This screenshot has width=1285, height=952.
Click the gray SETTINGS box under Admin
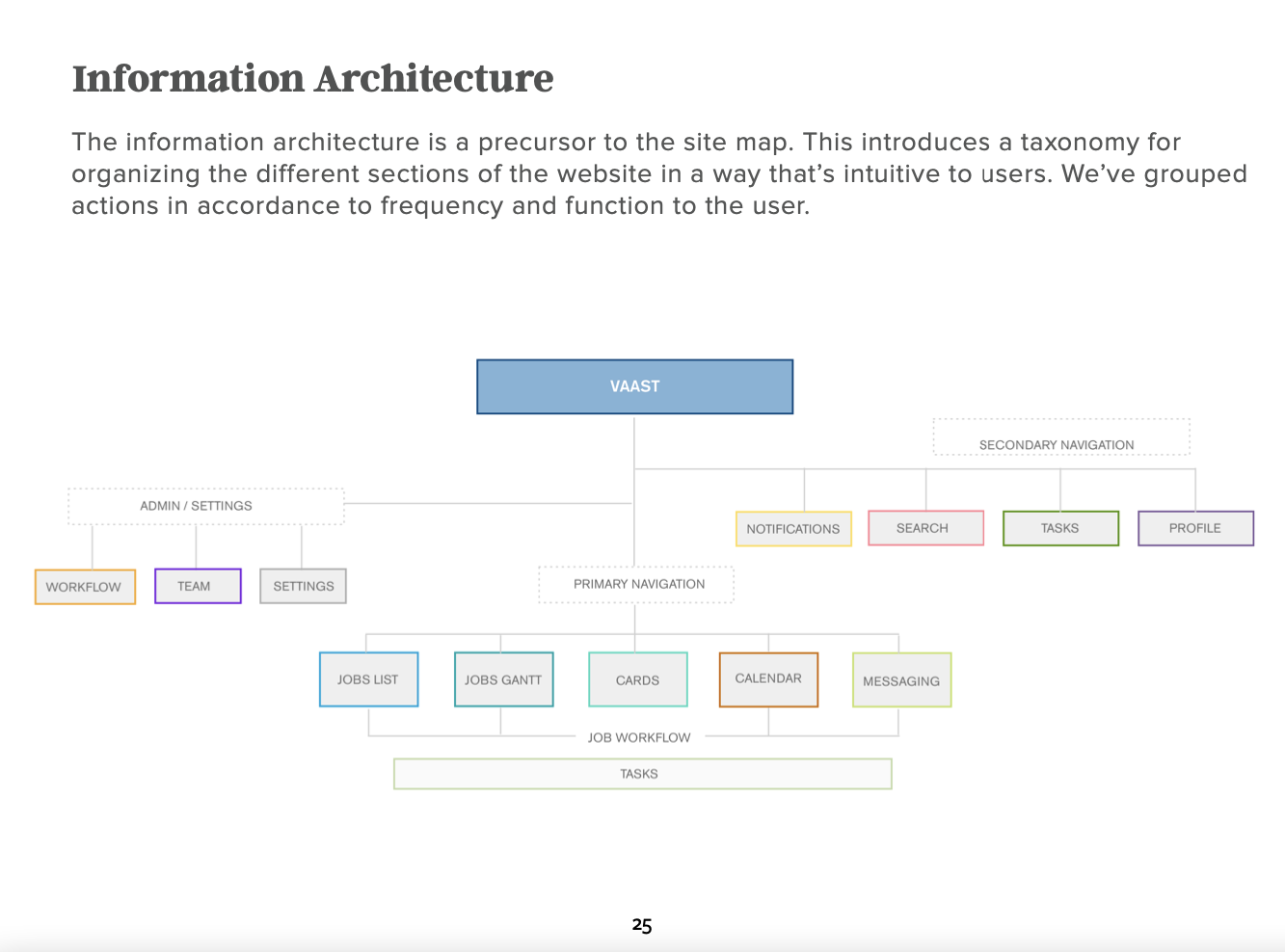[303, 586]
